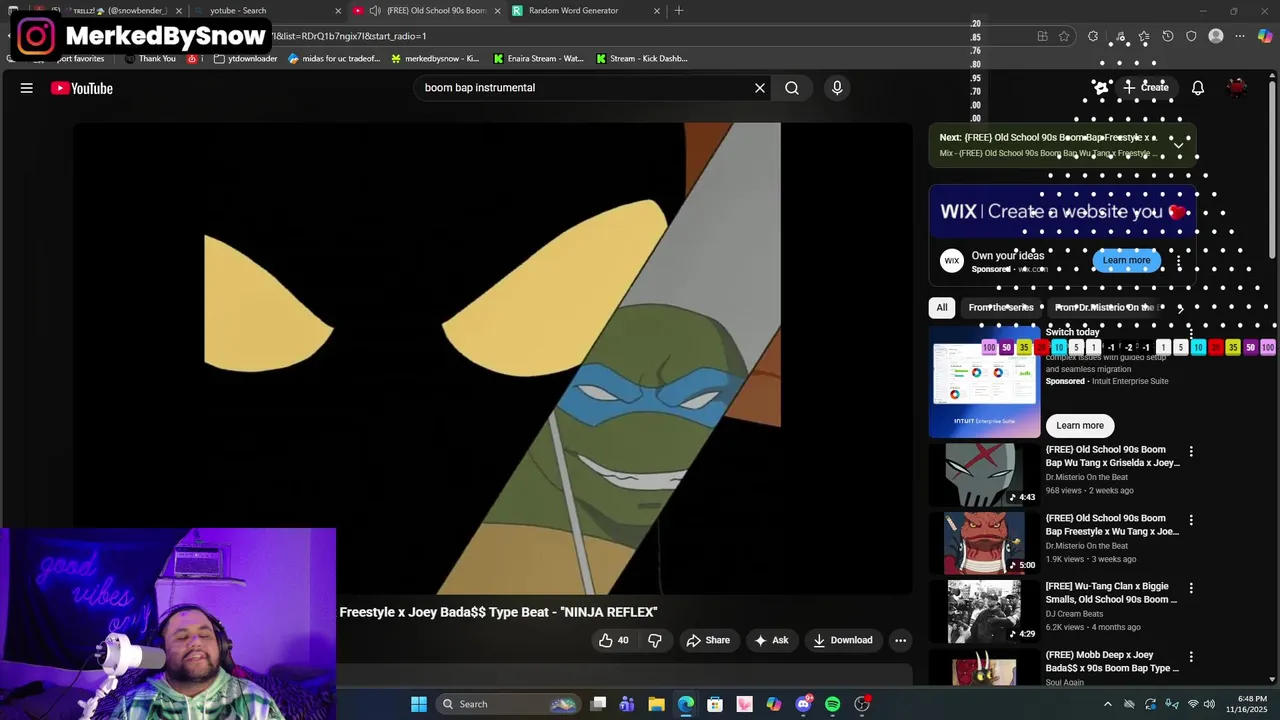Mute the playing tab's speaker icon

pos(374,11)
